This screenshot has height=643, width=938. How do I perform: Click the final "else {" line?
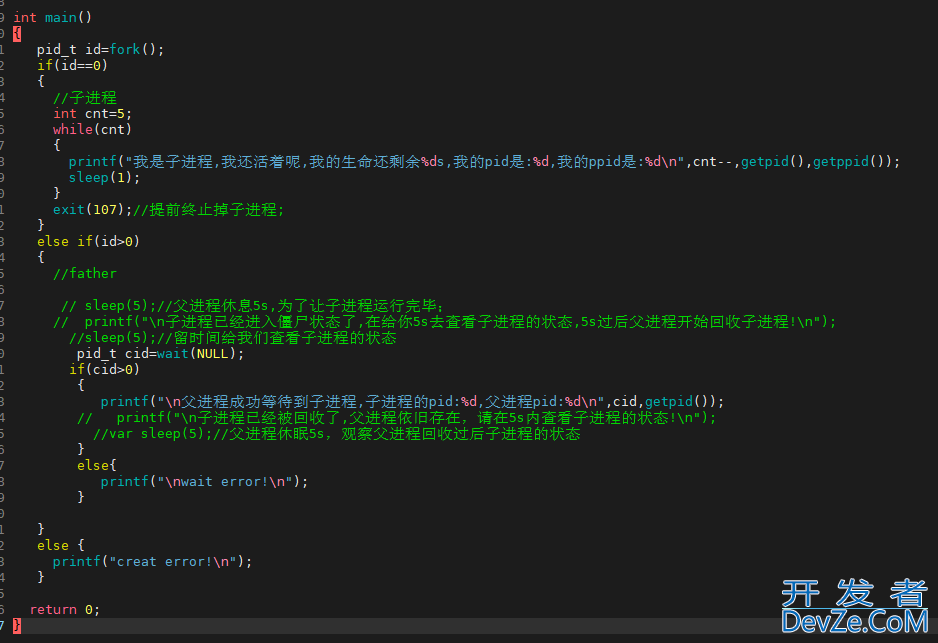tap(60, 546)
